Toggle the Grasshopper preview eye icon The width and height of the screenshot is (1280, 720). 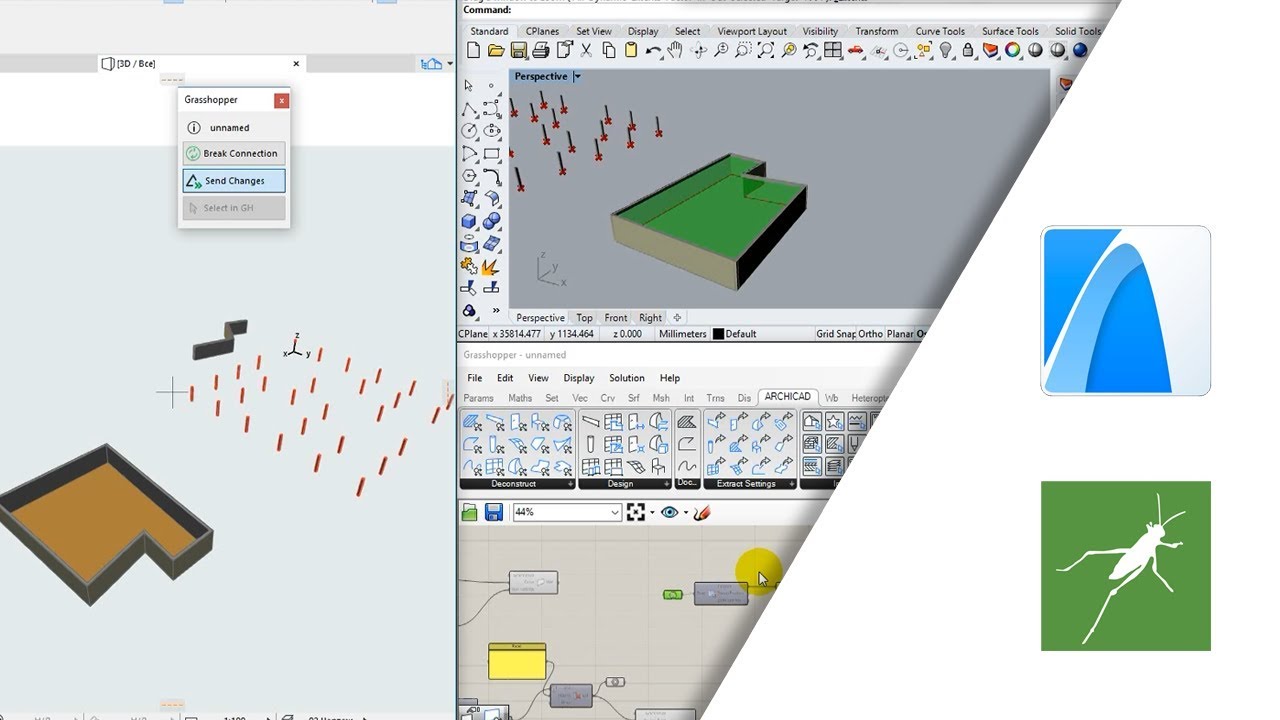669,512
